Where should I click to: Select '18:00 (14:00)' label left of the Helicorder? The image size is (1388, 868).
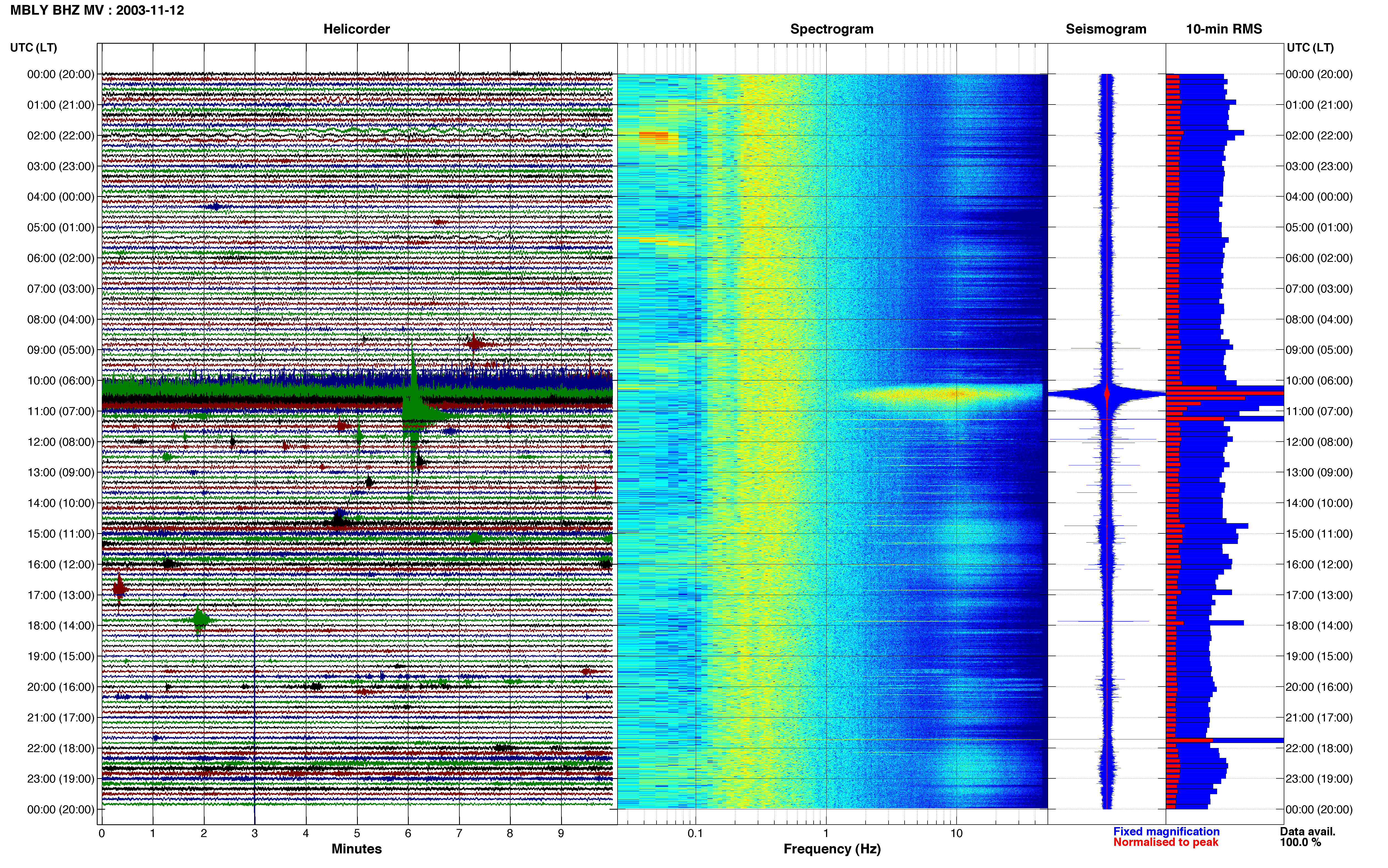pyautogui.click(x=60, y=626)
